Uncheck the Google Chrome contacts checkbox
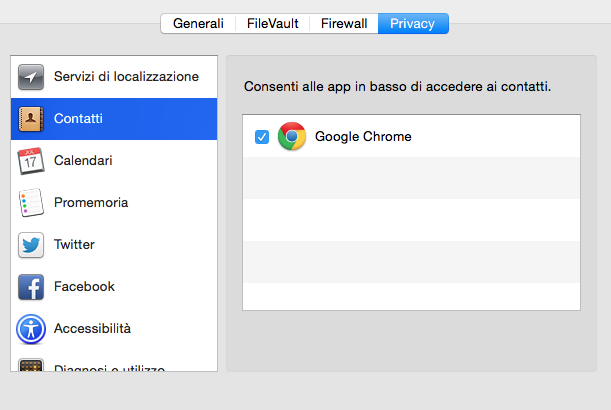This screenshot has width=611, height=410. pyautogui.click(x=262, y=137)
